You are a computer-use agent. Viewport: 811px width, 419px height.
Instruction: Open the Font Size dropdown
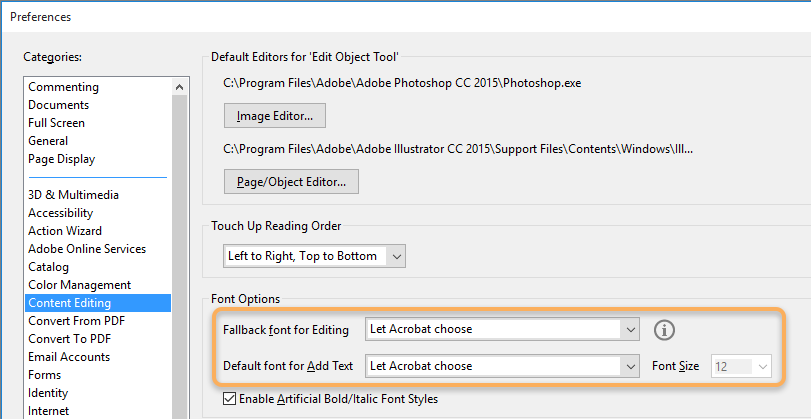741,366
